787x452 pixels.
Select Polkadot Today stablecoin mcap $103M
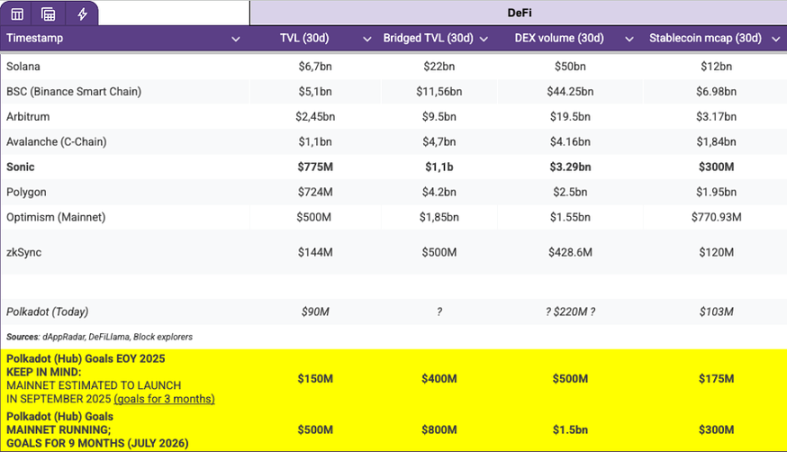716,312
